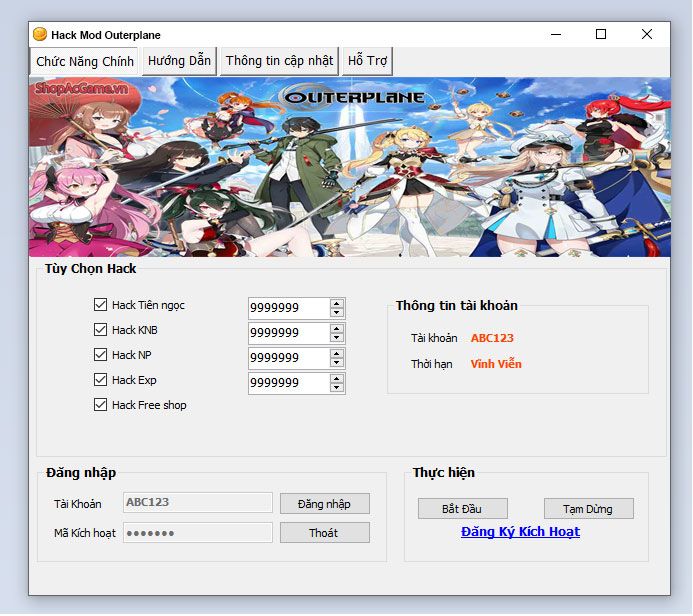Toggle the Hack Exp checkbox
This screenshot has height=616, width=693.
(x=100, y=380)
